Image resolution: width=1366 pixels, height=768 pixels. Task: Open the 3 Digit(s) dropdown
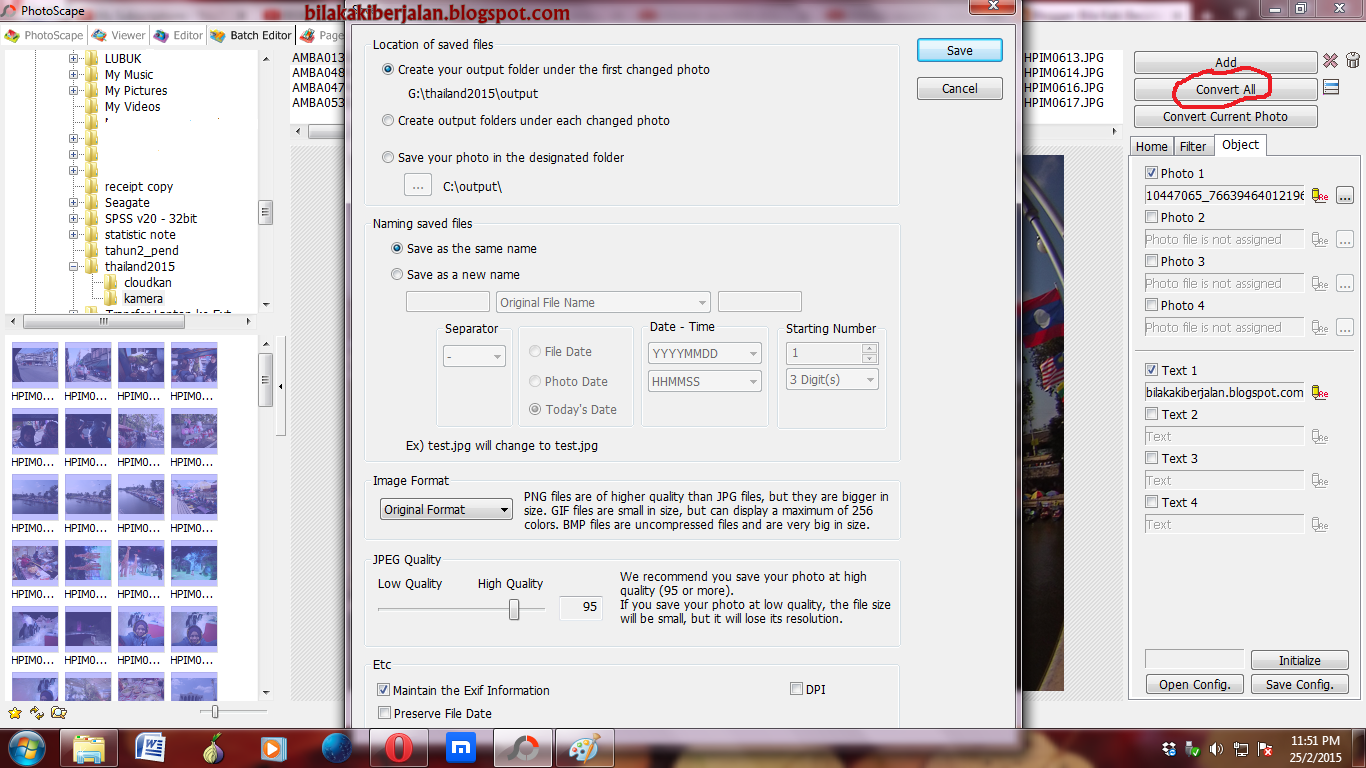point(832,380)
